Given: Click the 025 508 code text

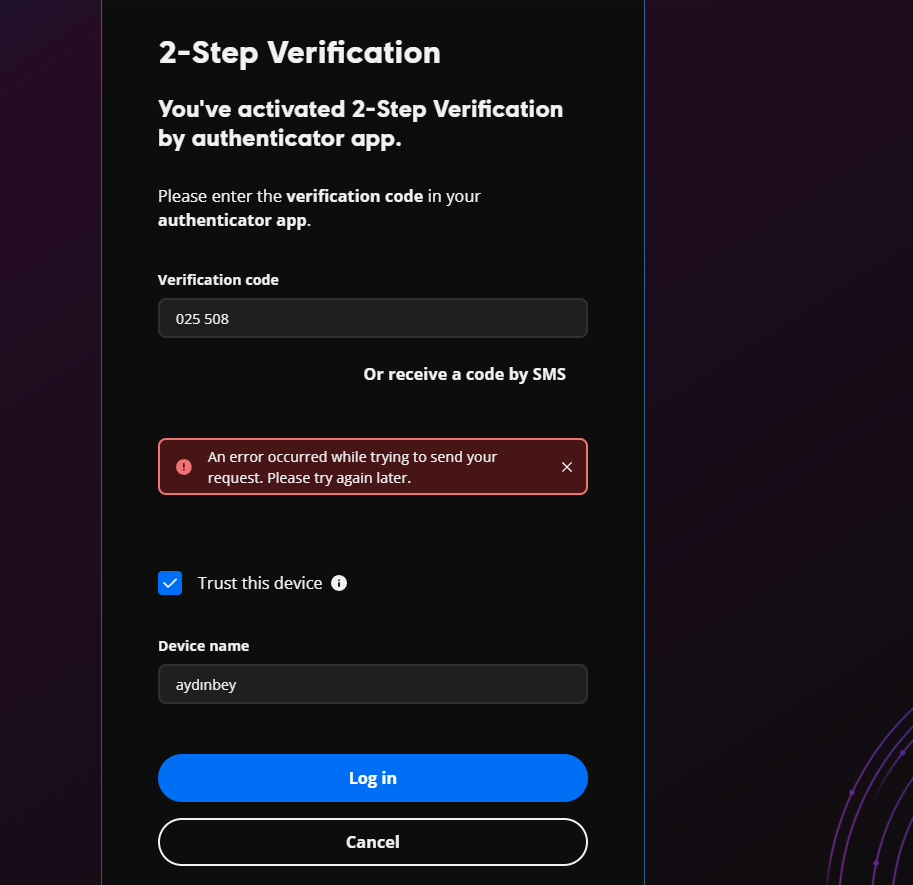Looking at the screenshot, I should (x=203, y=319).
